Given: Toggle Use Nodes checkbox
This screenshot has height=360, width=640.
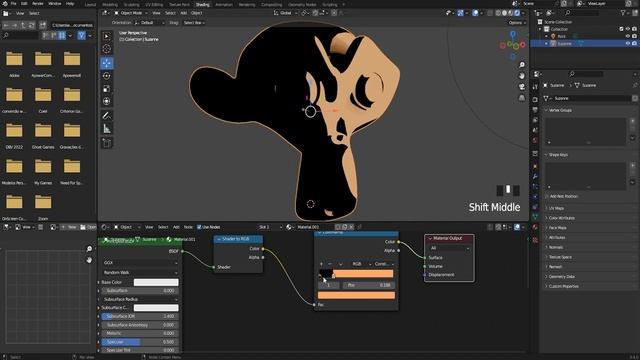Looking at the screenshot, I should click(199, 227).
